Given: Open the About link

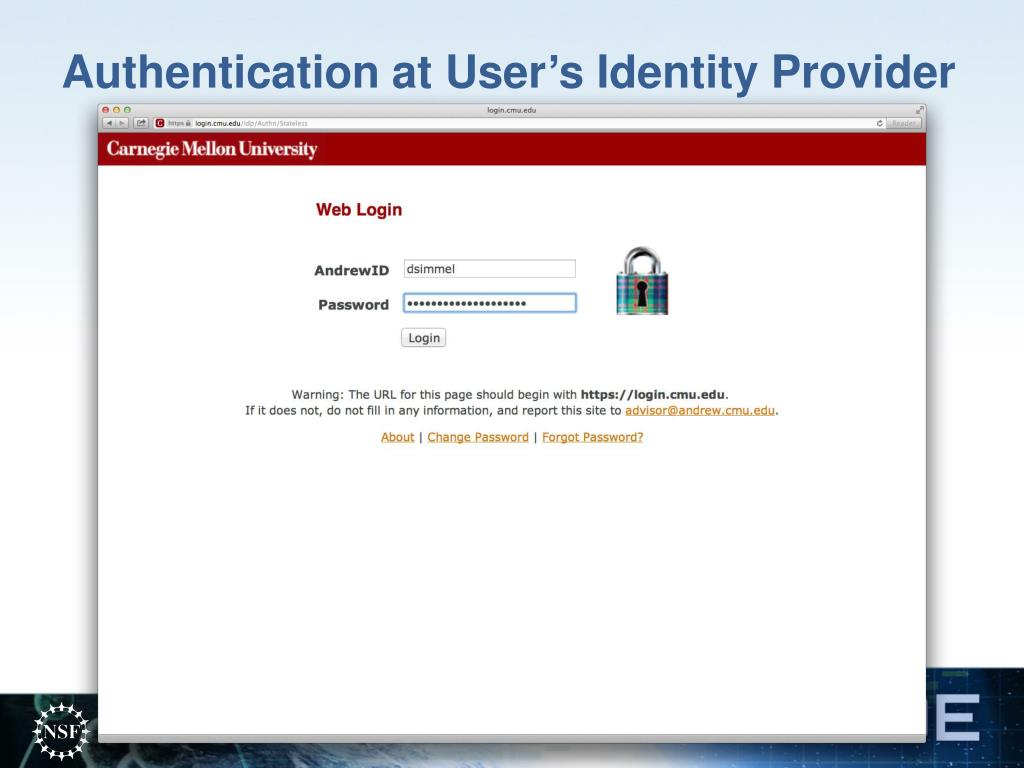Looking at the screenshot, I should point(397,437).
